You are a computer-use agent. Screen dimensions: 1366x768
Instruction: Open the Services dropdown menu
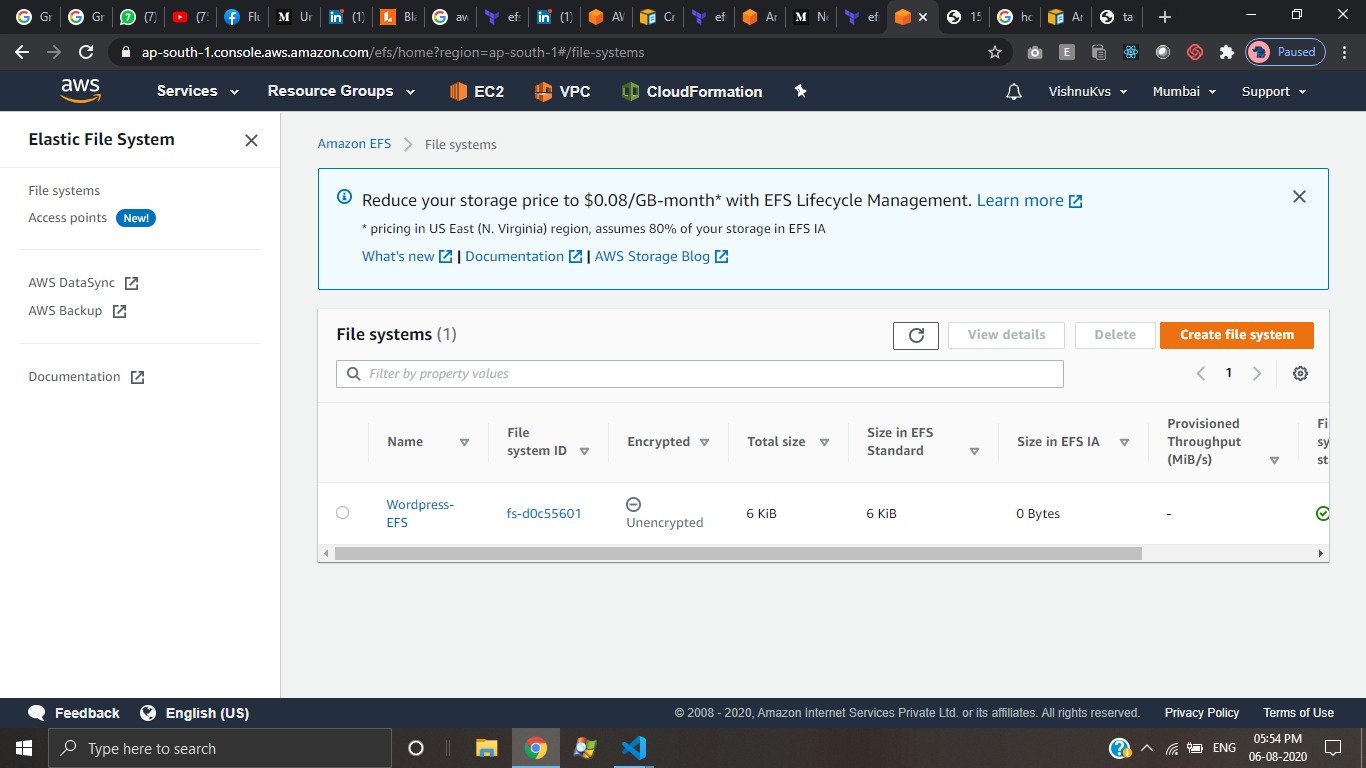(x=198, y=91)
